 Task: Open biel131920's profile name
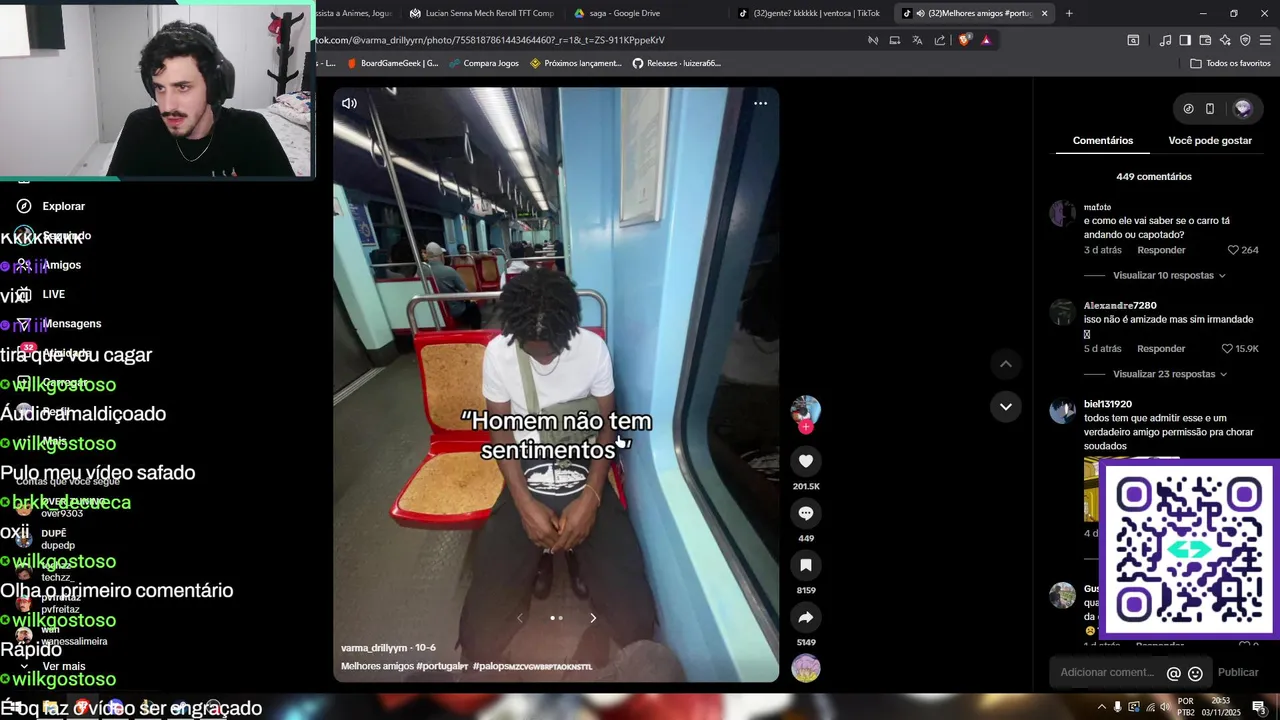[1108, 404]
